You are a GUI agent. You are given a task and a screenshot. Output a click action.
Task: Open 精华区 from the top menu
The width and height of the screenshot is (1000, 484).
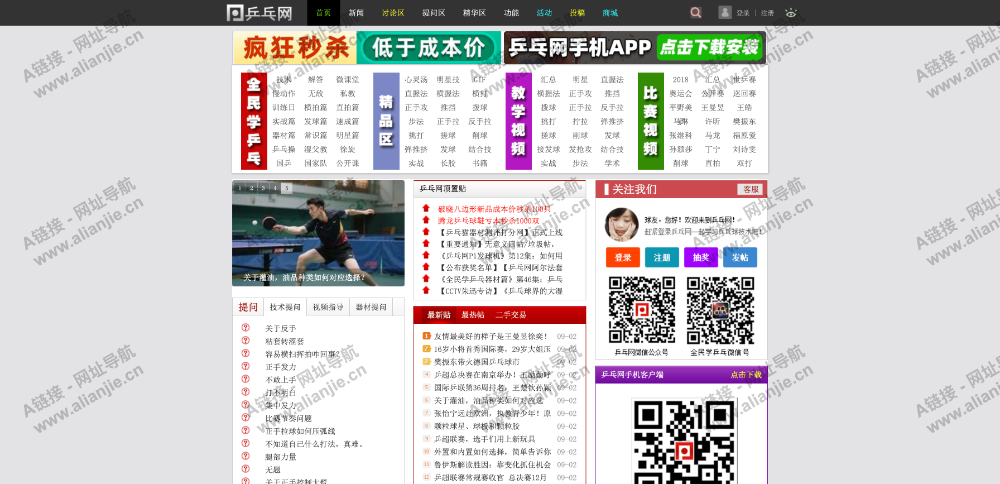tap(474, 13)
